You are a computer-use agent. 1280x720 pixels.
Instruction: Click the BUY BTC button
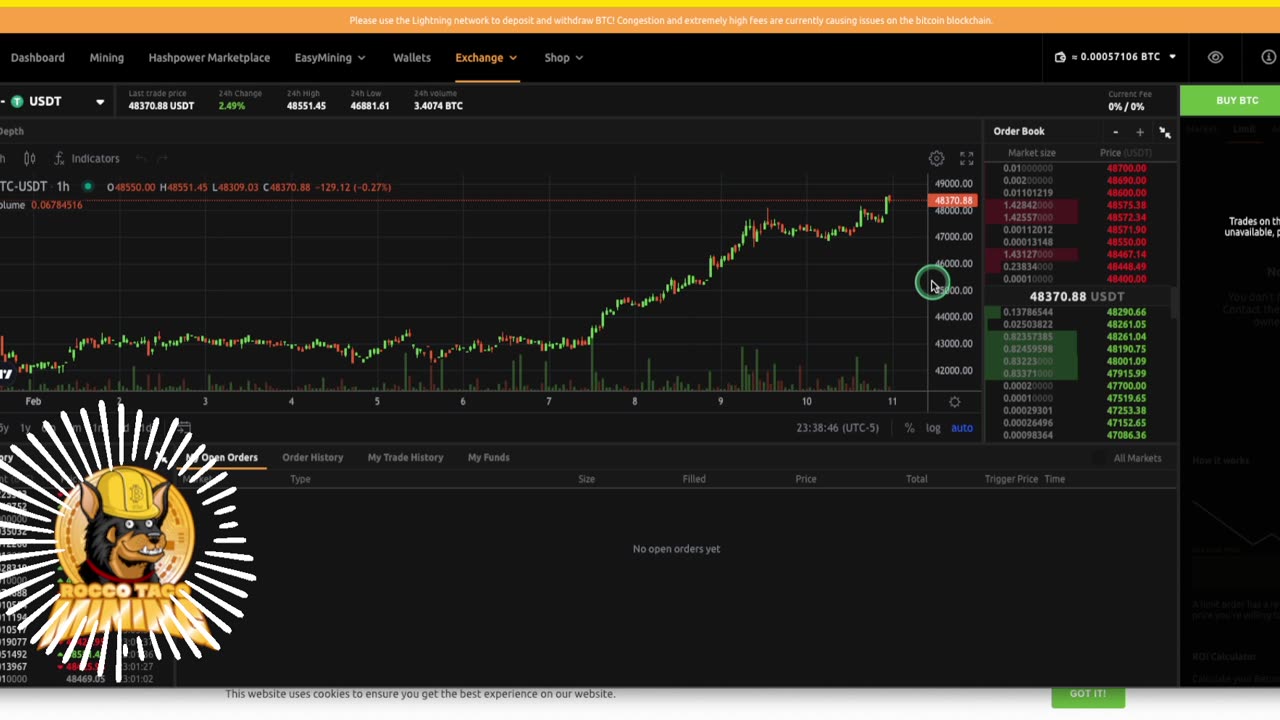1237,100
